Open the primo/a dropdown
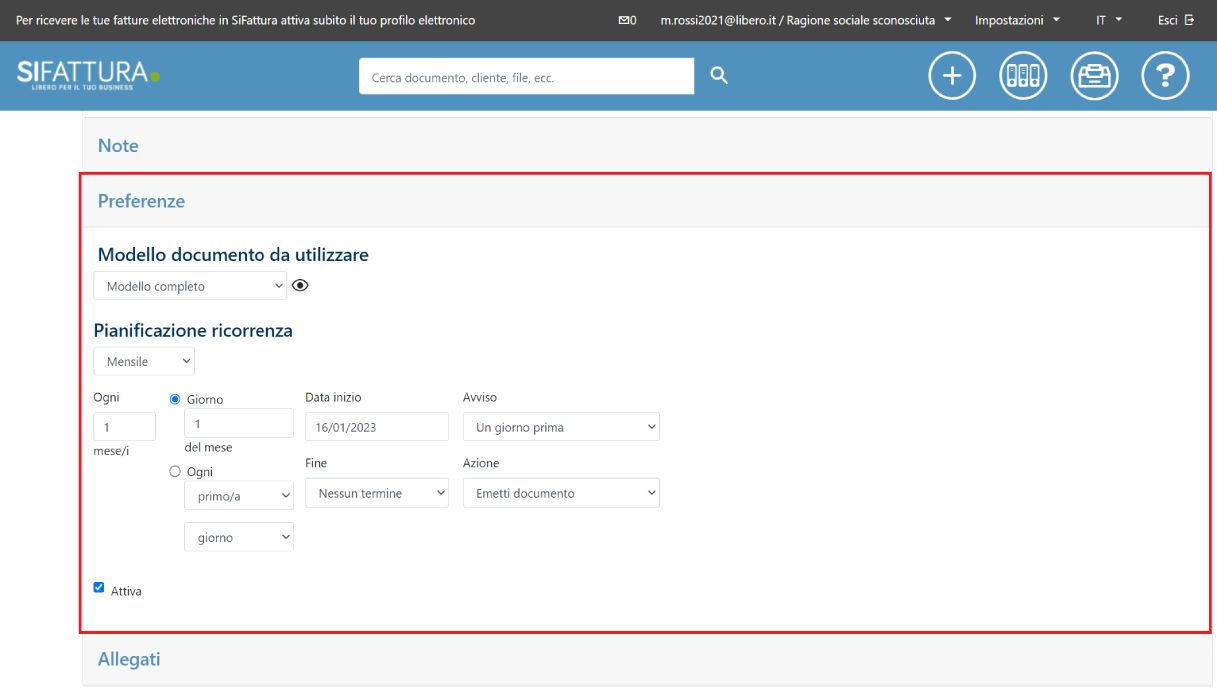Screen dimensions: 1217x694 (239, 494)
